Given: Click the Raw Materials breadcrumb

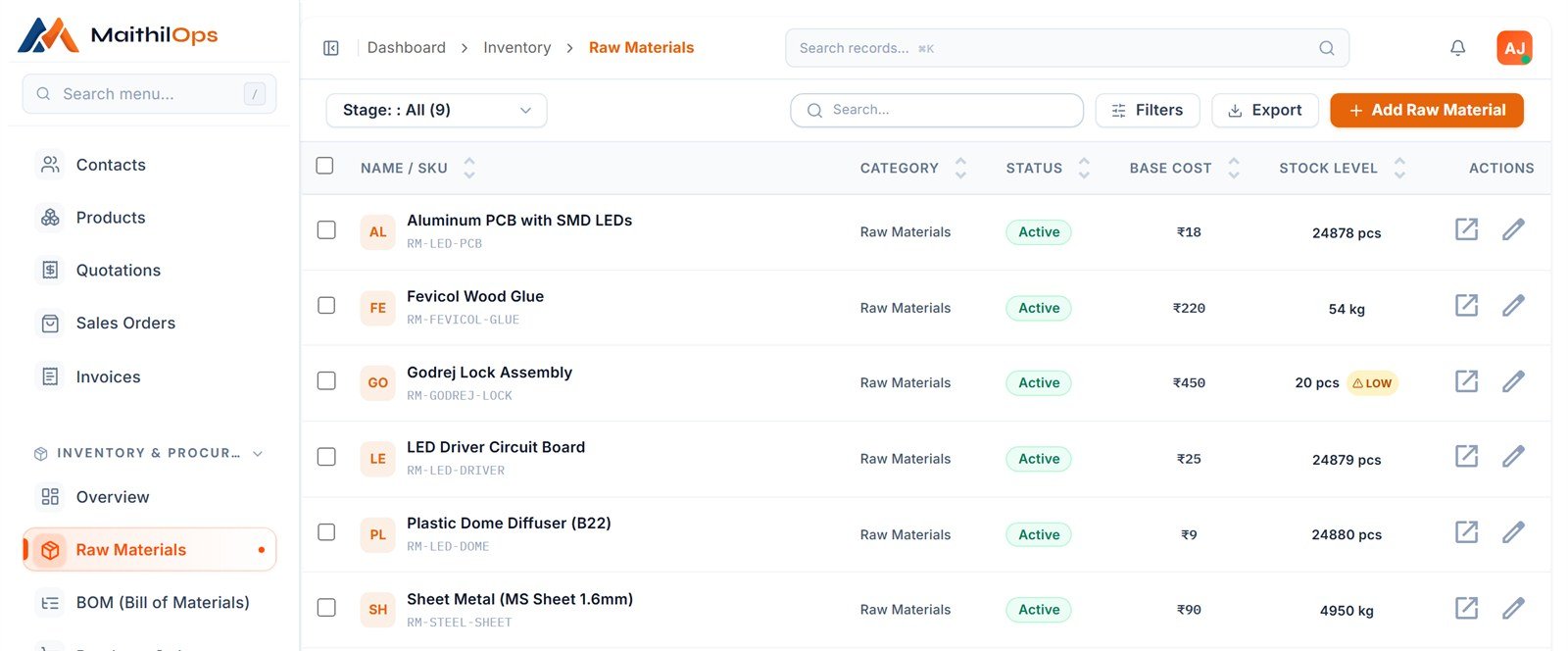Looking at the screenshot, I should (641, 47).
